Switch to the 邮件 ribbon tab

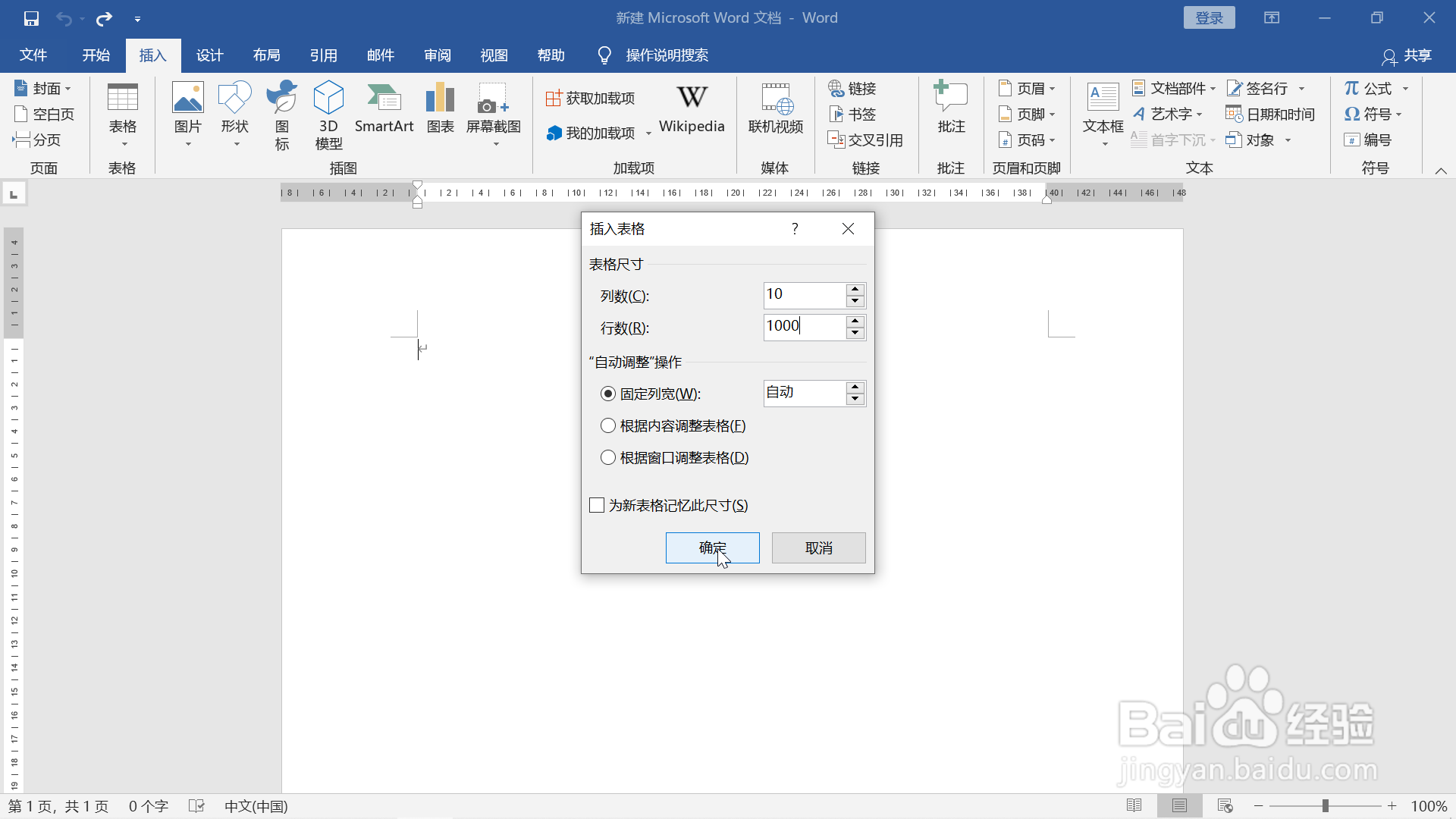(380, 55)
